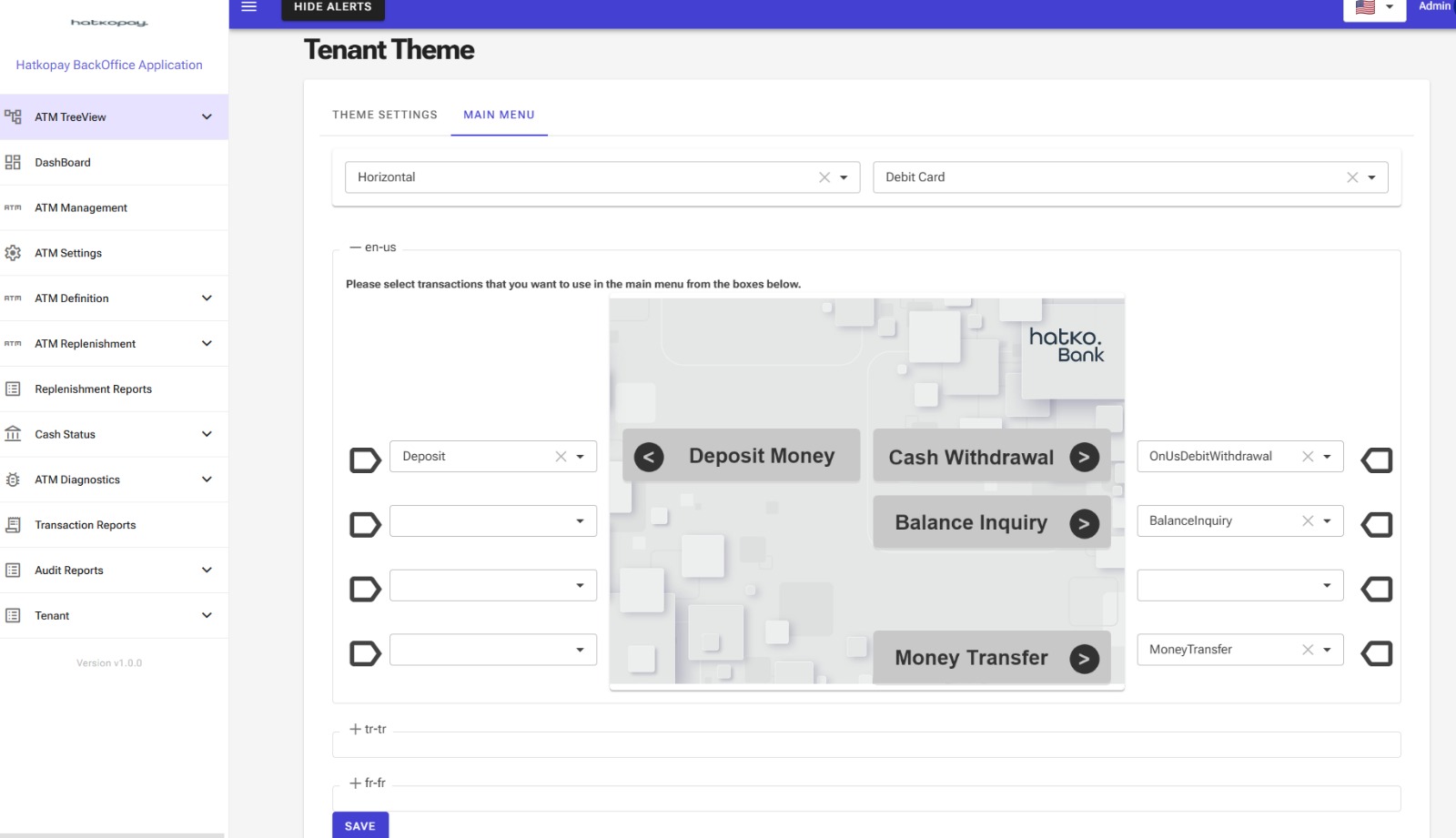Click the DashBoard grid icon in sidebar
This screenshot has height=838, width=1456.
pos(13,162)
